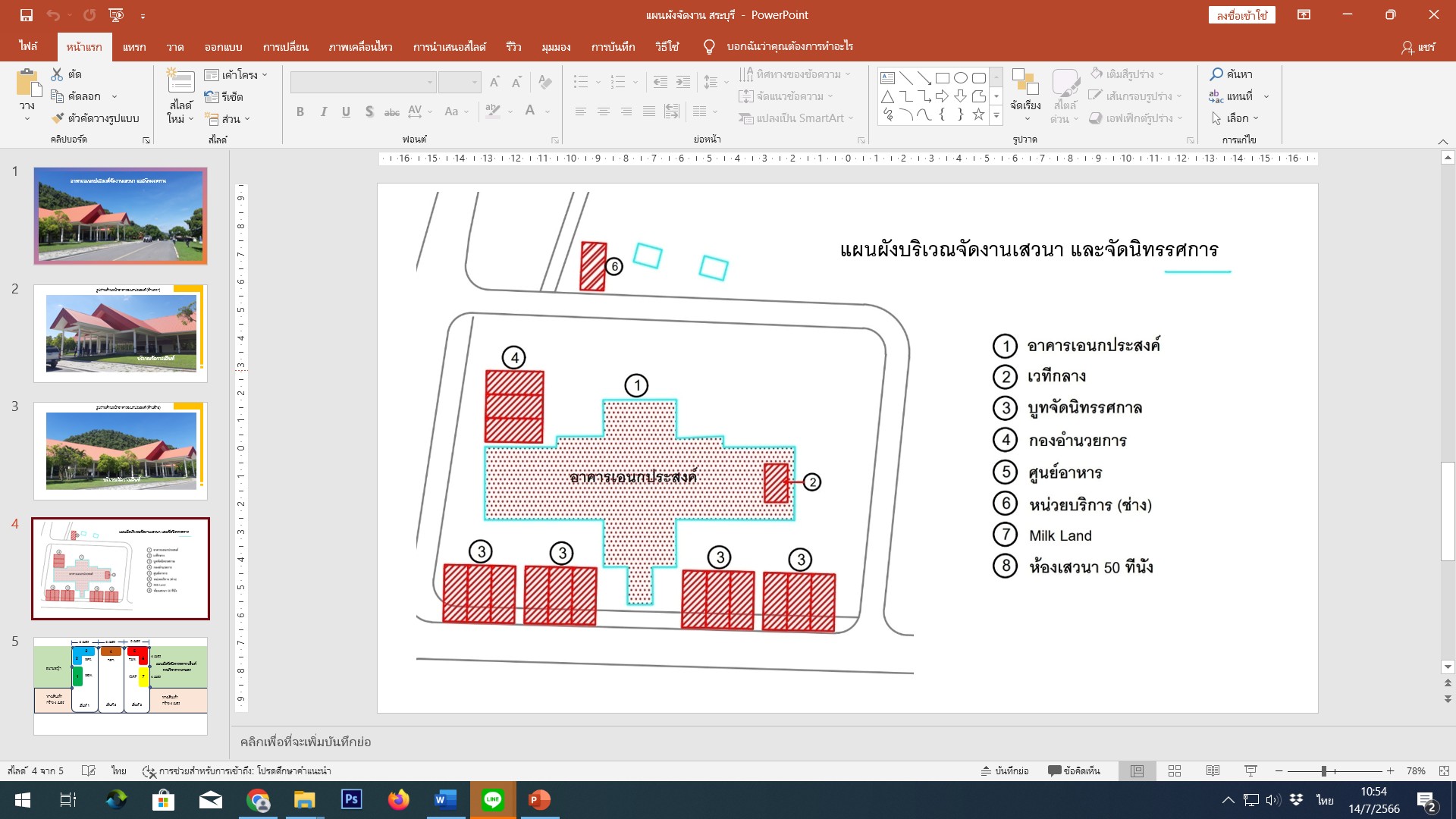Viewport: 1456px width, 819px height.
Task: Switch to the Design (ออกแบบ) tab
Action: 223,46
